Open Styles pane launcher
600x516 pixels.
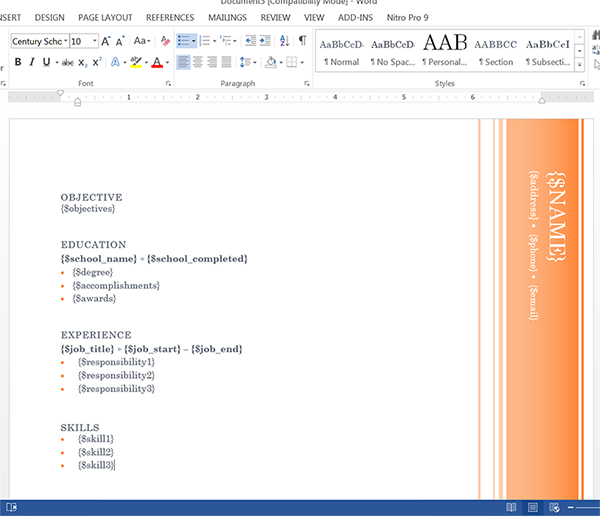click(582, 83)
